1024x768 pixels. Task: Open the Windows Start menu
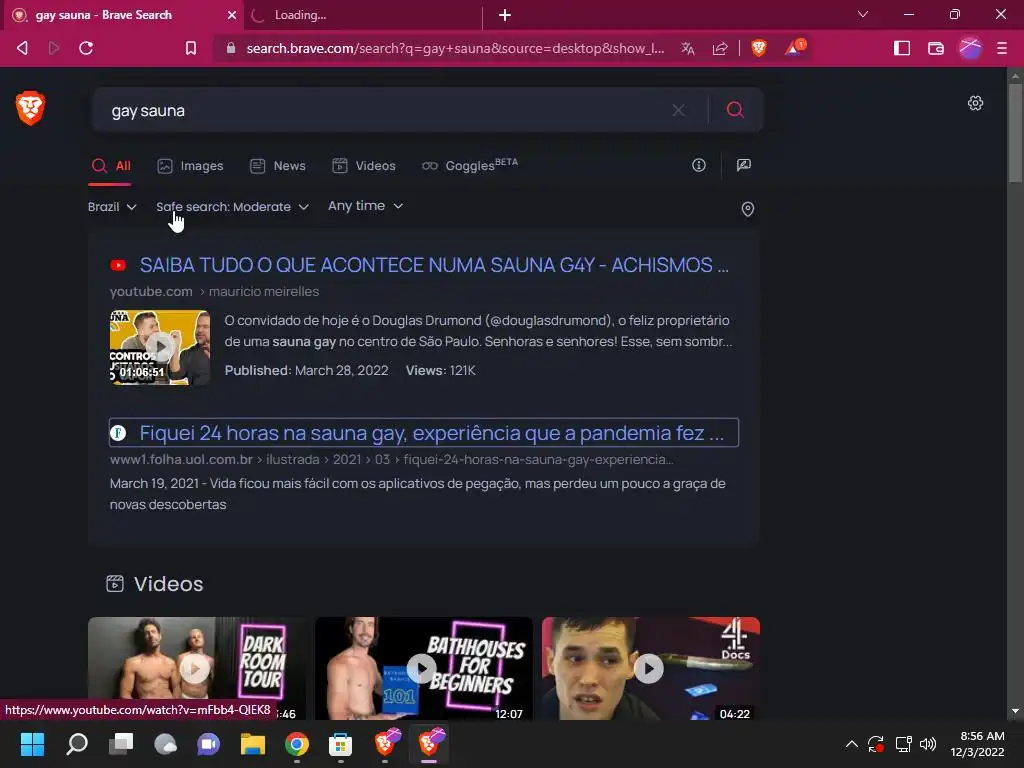pyautogui.click(x=32, y=744)
